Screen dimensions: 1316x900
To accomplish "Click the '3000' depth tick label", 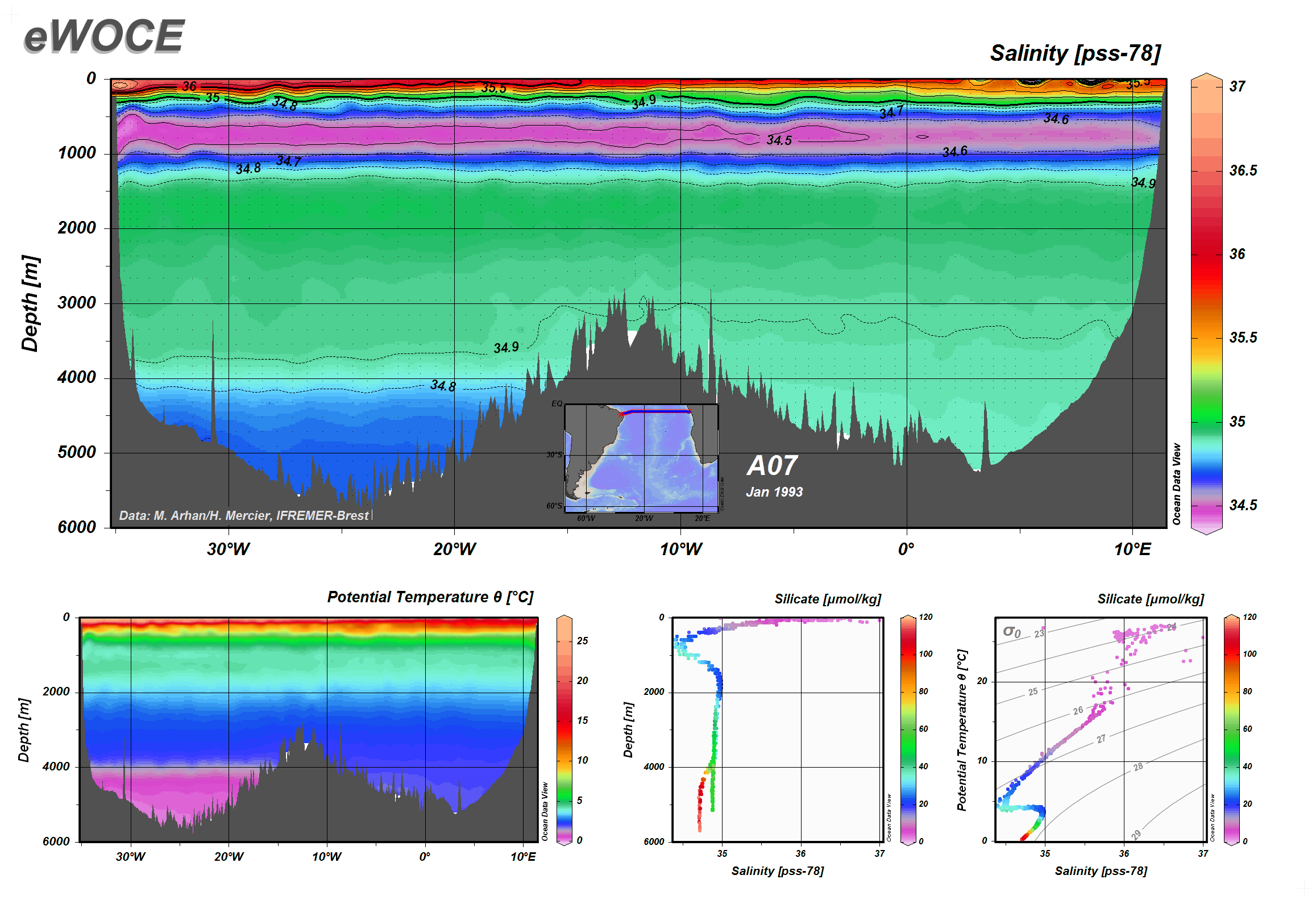I will [77, 302].
